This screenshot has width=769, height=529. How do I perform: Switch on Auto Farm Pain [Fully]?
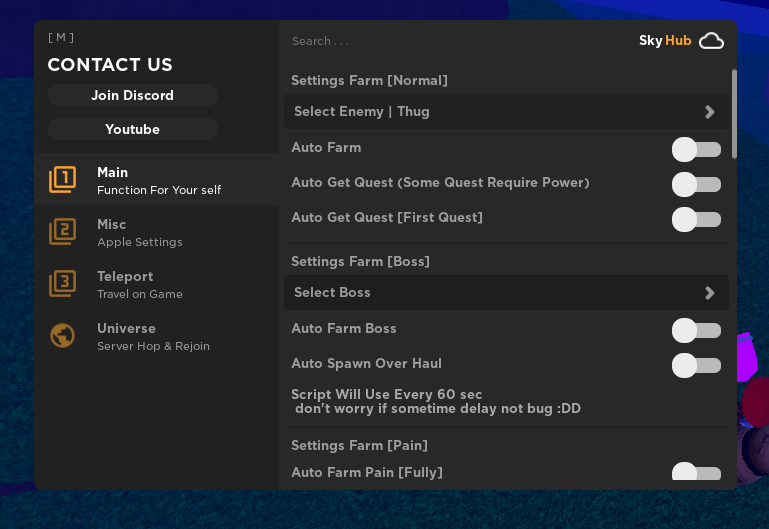click(696, 473)
